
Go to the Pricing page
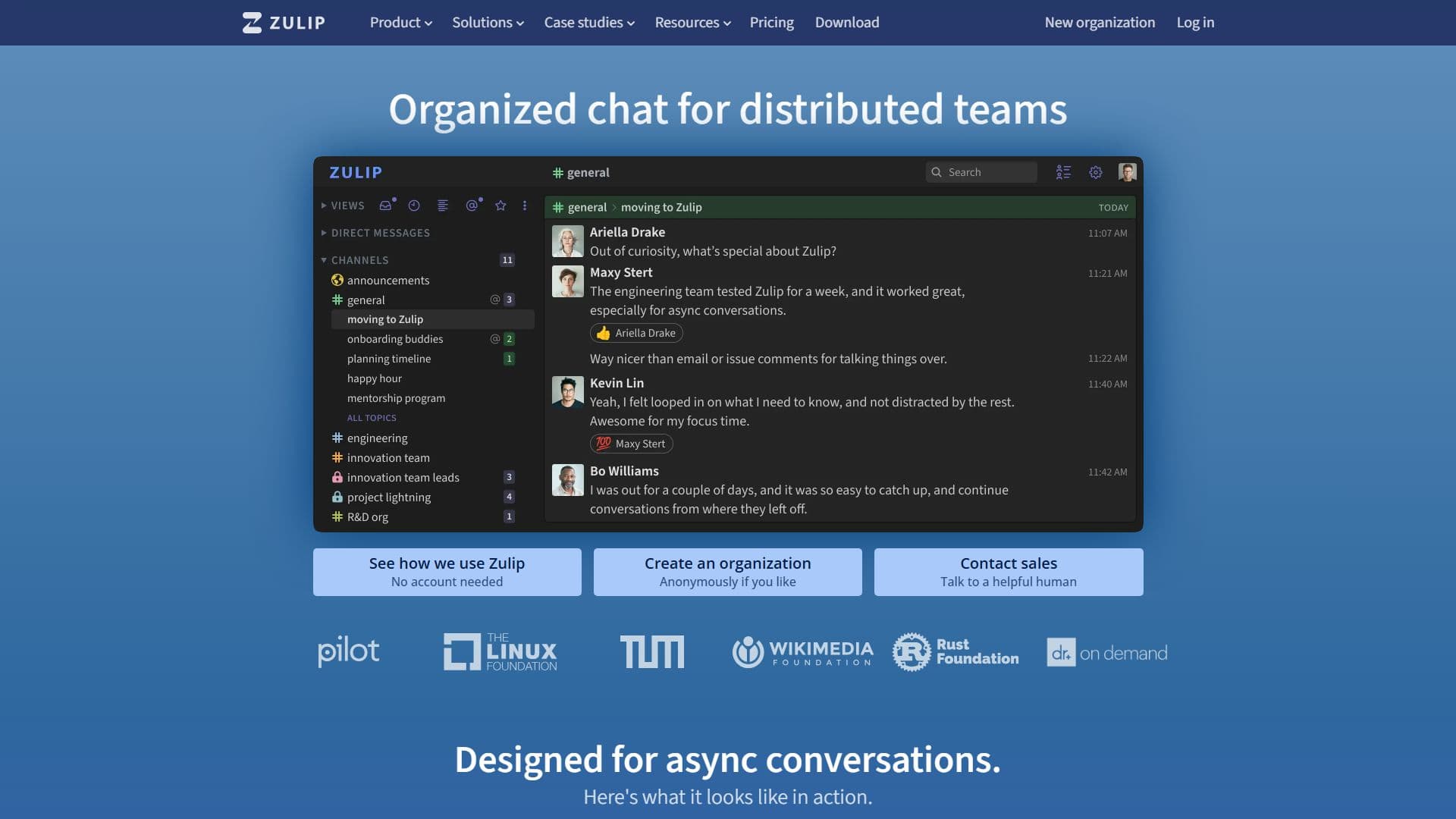[x=771, y=23]
